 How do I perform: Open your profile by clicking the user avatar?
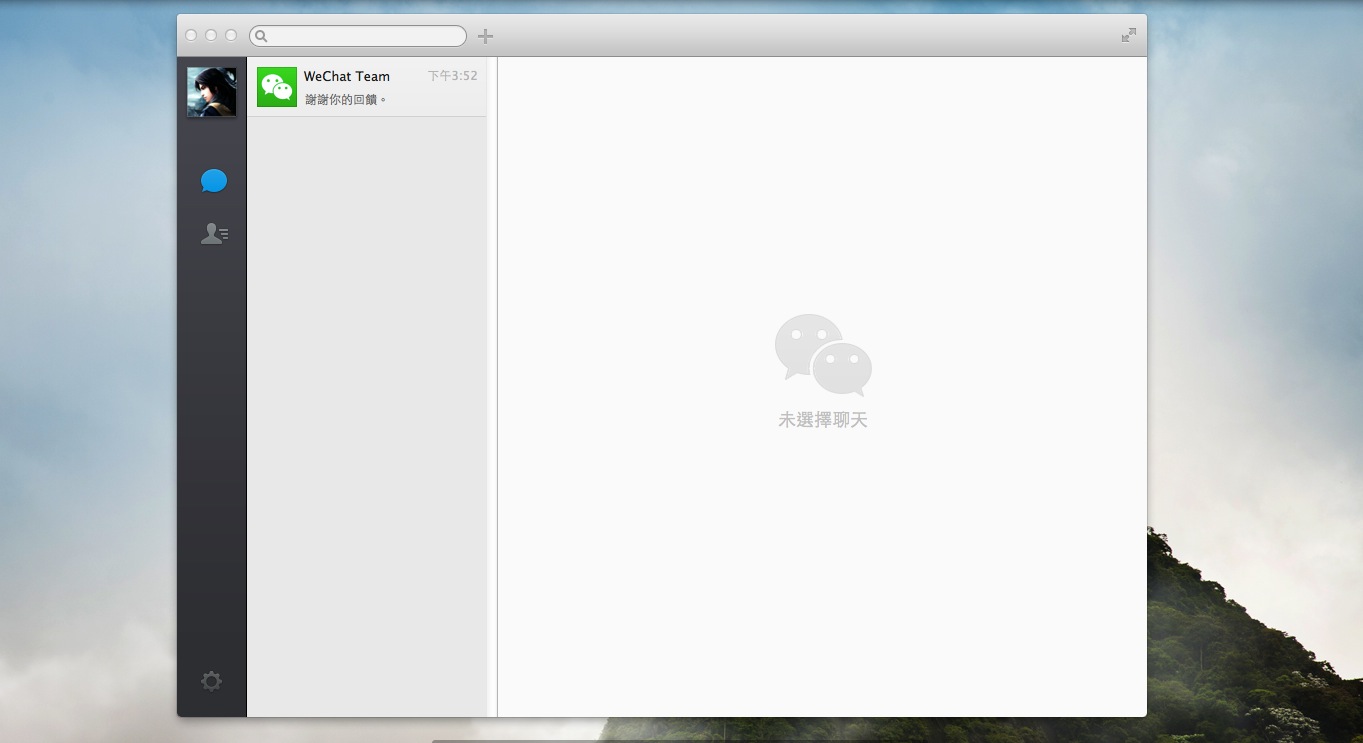(212, 92)
